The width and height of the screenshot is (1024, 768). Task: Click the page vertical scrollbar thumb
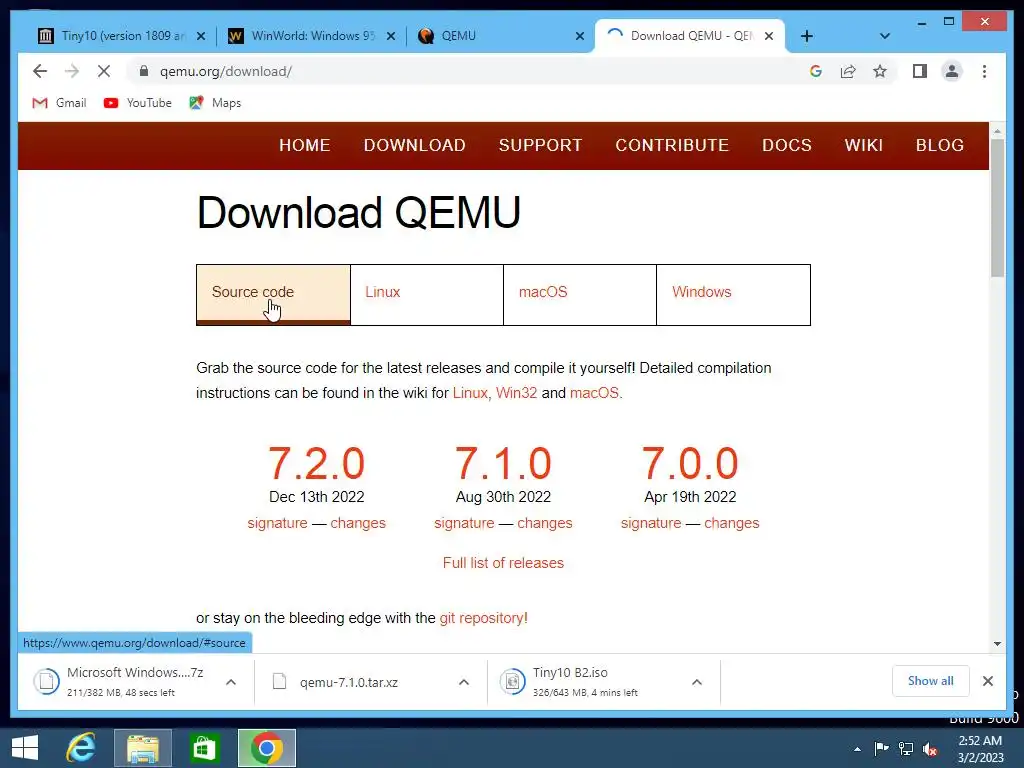coord(997,208)
